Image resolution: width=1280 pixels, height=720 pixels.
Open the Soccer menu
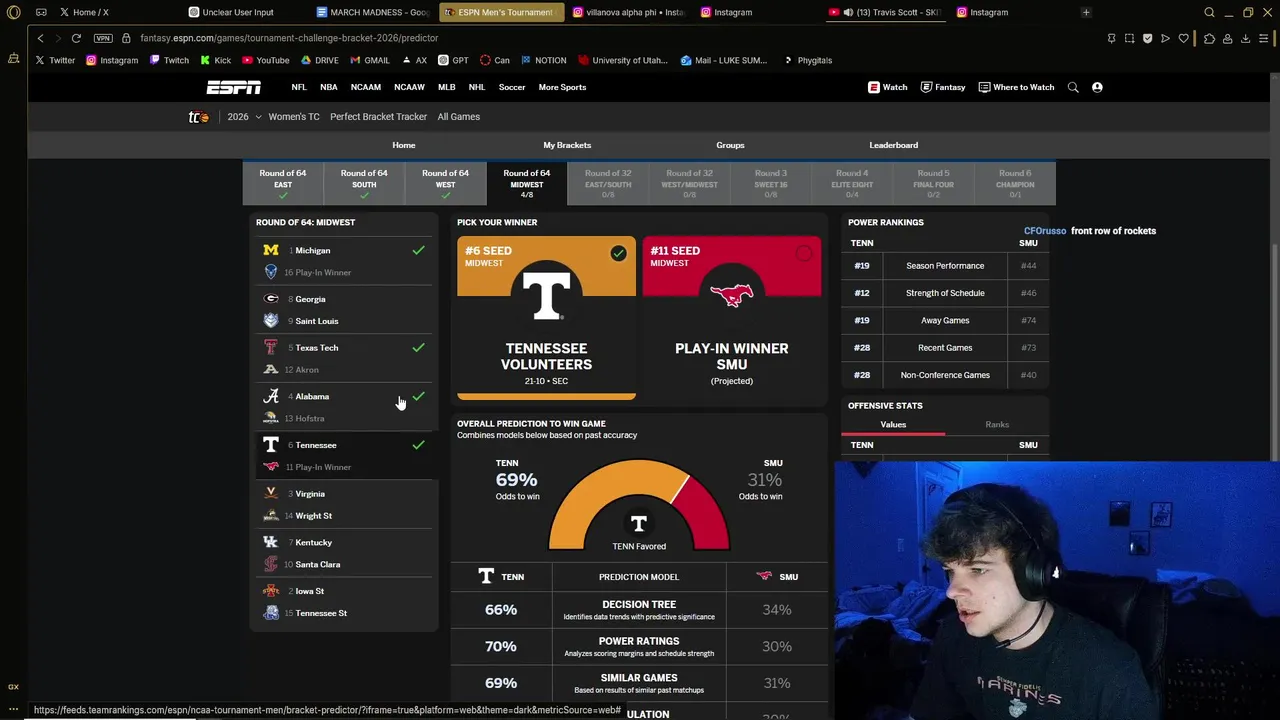(512, 87)
